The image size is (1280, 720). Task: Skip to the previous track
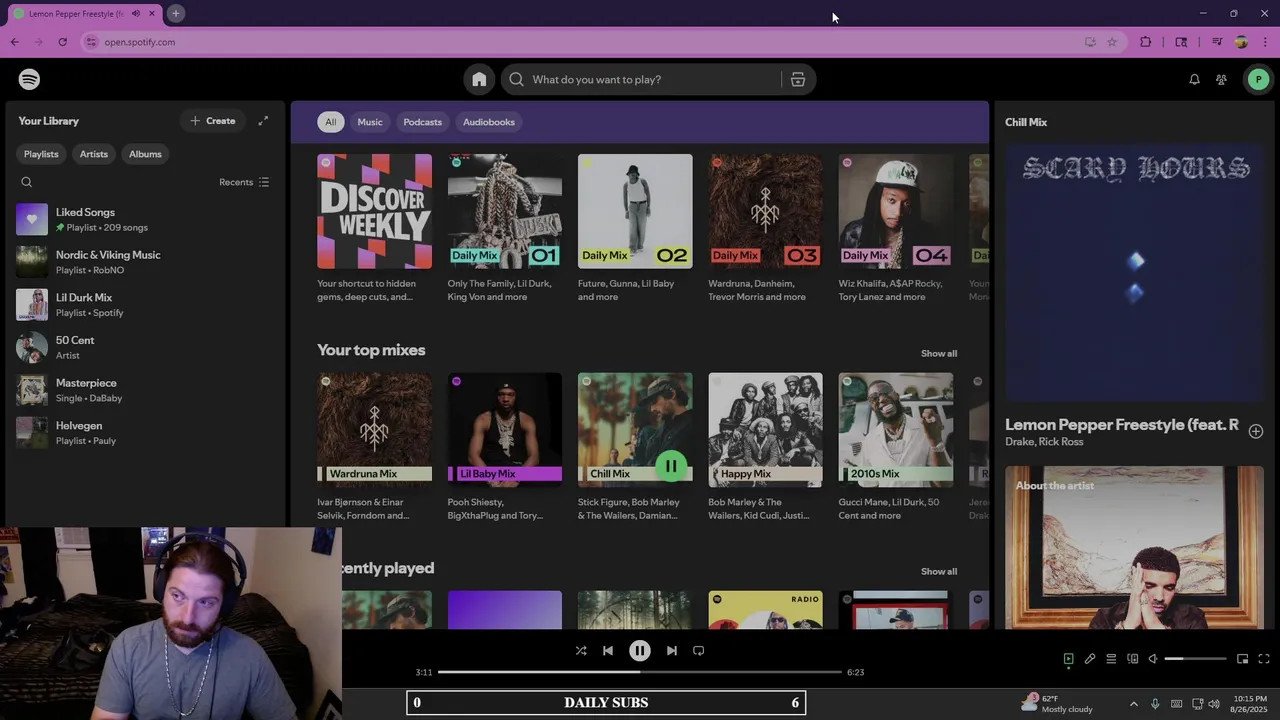pyautogui.click(x=608, y=650)
